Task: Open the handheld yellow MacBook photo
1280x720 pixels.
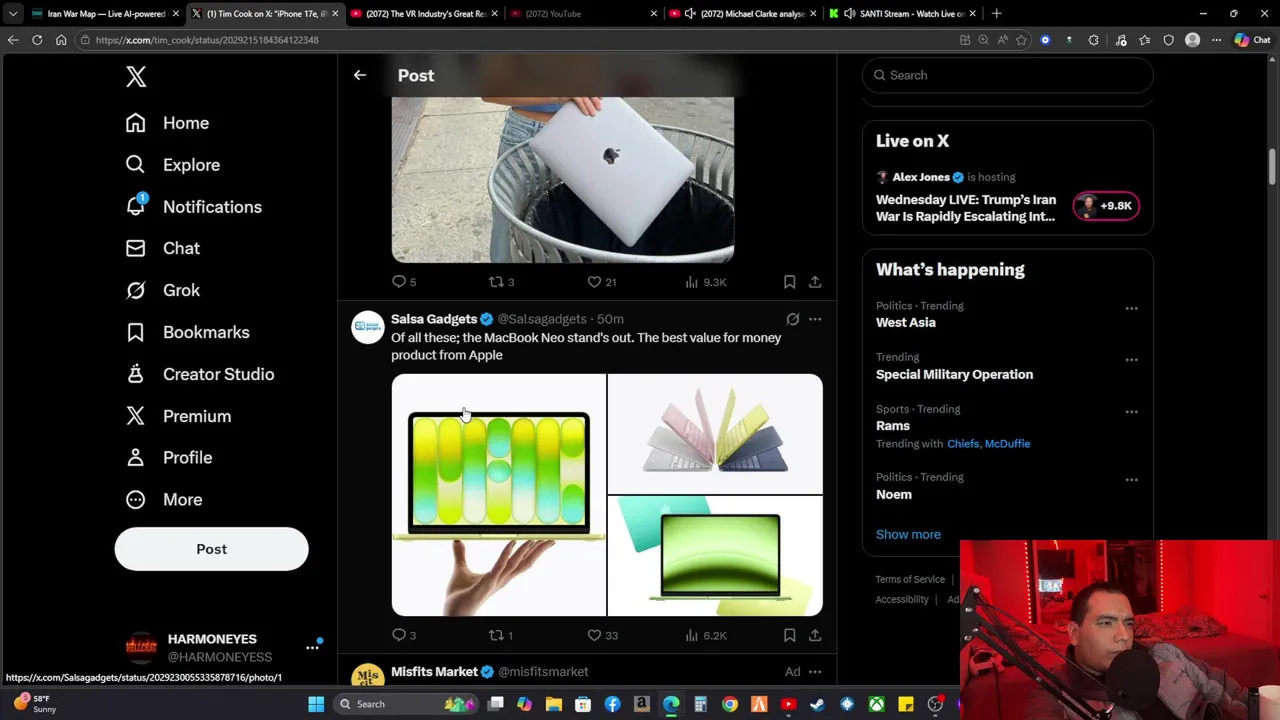Action: pos(498,495)
